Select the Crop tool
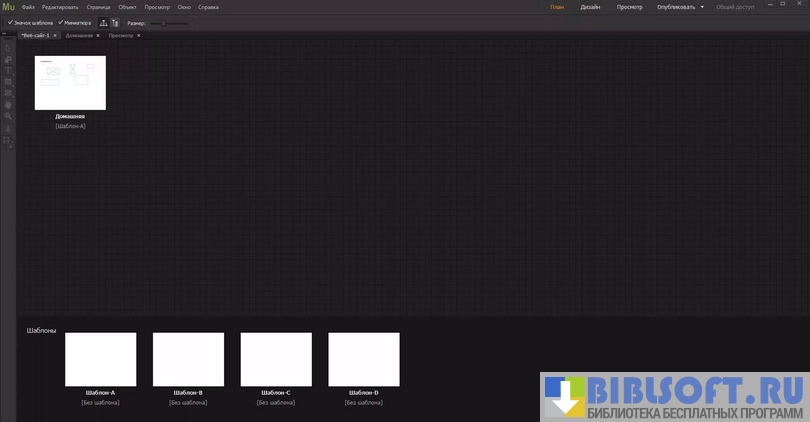The width and height of the screenshot is (810, 422). coord(8,59)
